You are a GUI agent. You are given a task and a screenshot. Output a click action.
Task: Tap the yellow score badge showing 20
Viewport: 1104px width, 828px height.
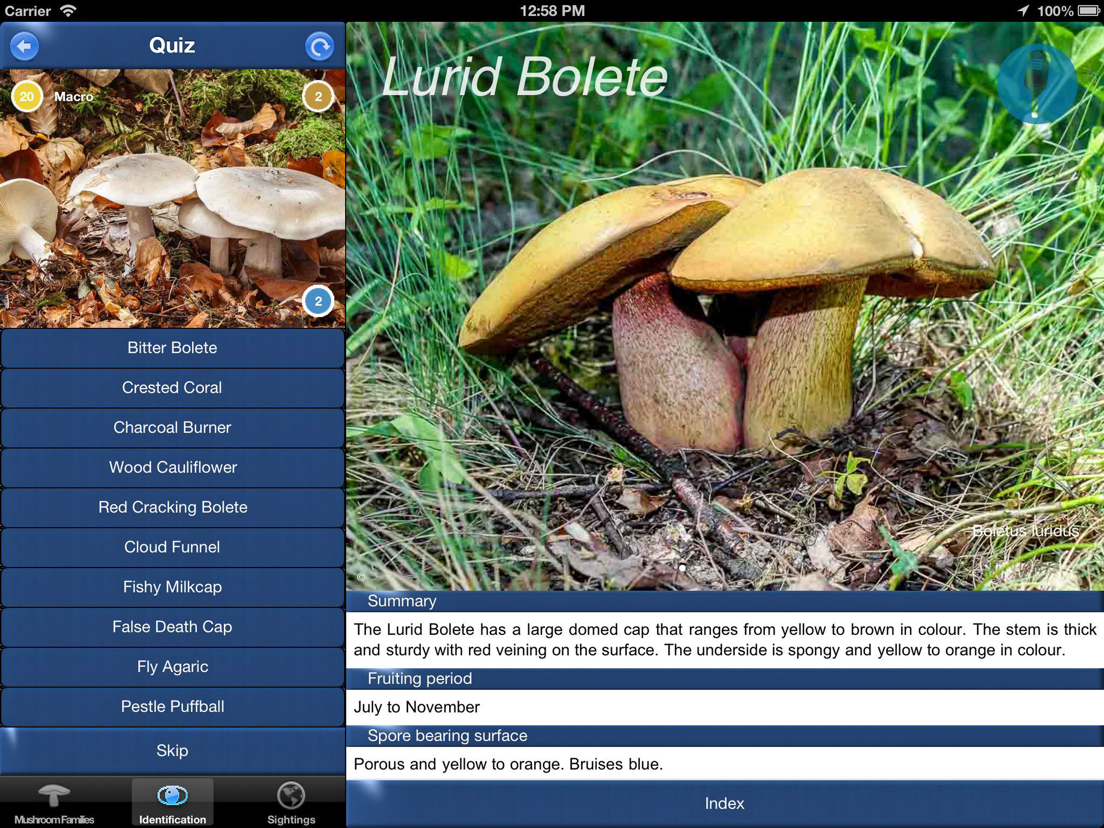(x=27, y=96)
